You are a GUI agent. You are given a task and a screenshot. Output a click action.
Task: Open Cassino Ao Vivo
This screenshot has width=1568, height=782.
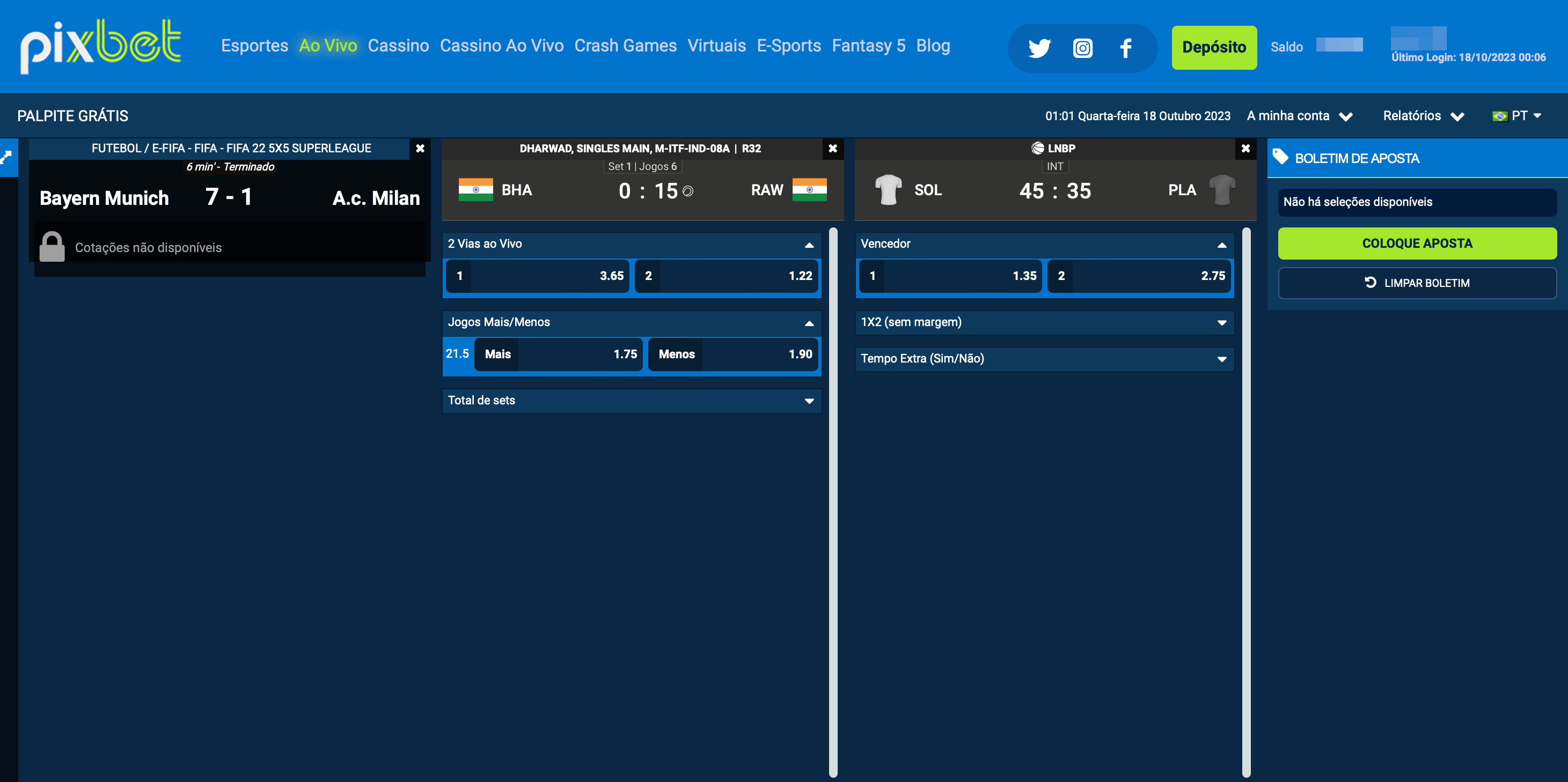coord(502,46)
